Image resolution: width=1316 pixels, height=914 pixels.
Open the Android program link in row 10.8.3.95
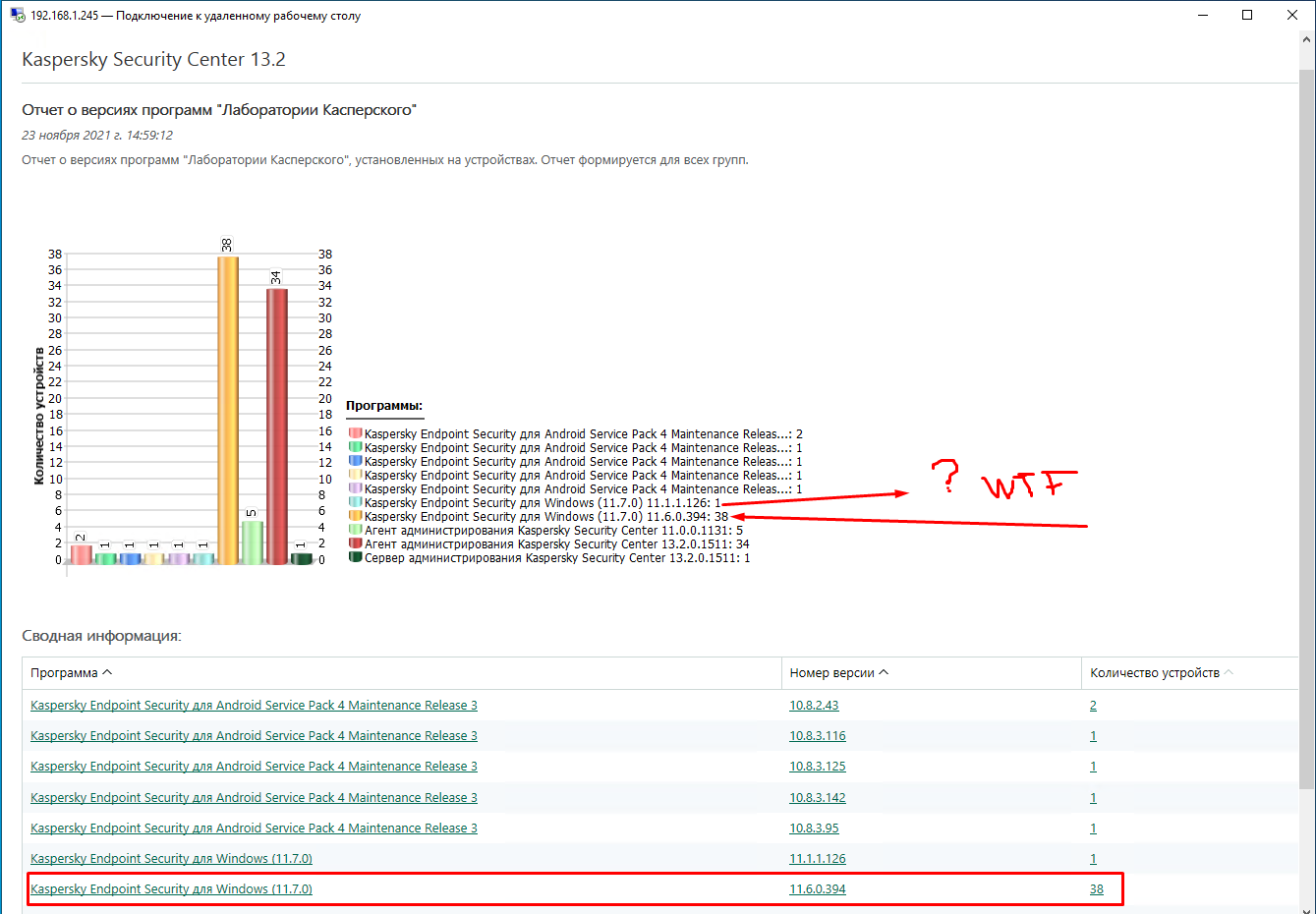pyautogui.click(x=254, y=828)
